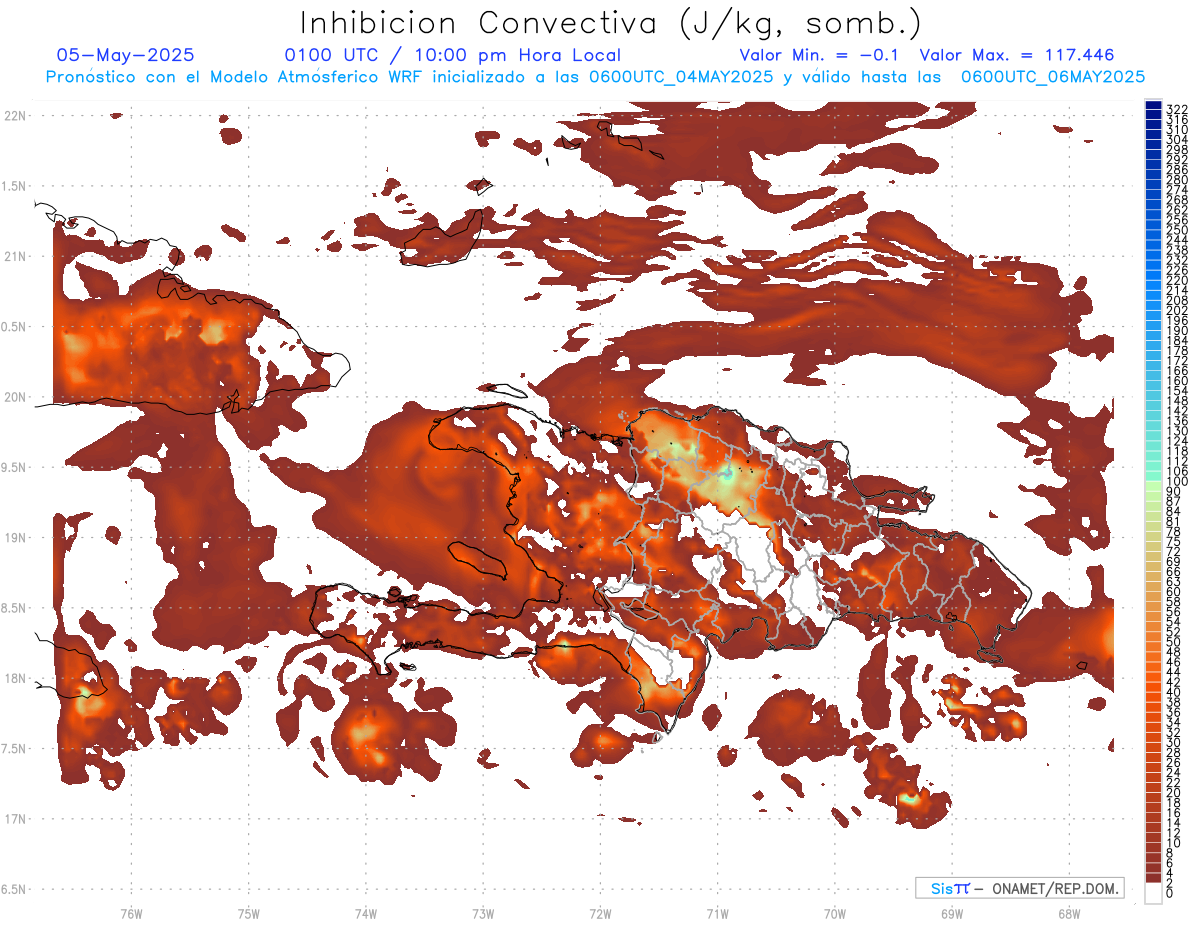Click the "68W" longitude label
This screenshot has height=927, width=1200.
(1069, 913)
